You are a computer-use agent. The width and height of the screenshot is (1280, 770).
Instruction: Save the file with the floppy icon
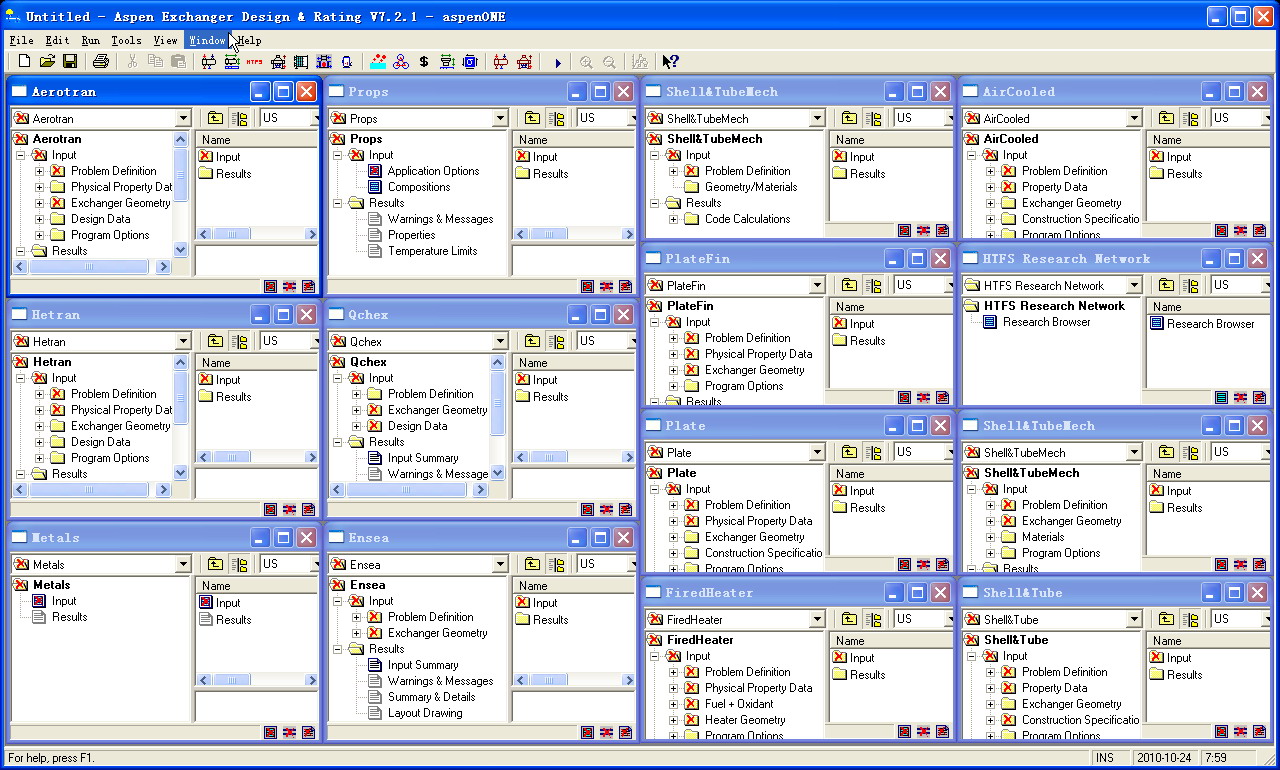(70, 62)
